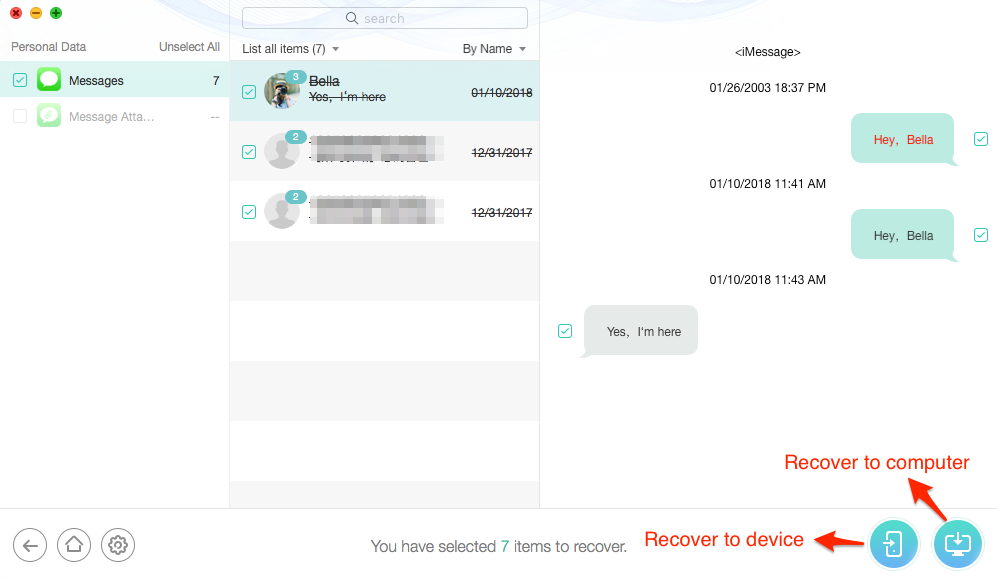997x578 pixels.
Task: Click the Recover to device round button
Action: coord(893,544)
